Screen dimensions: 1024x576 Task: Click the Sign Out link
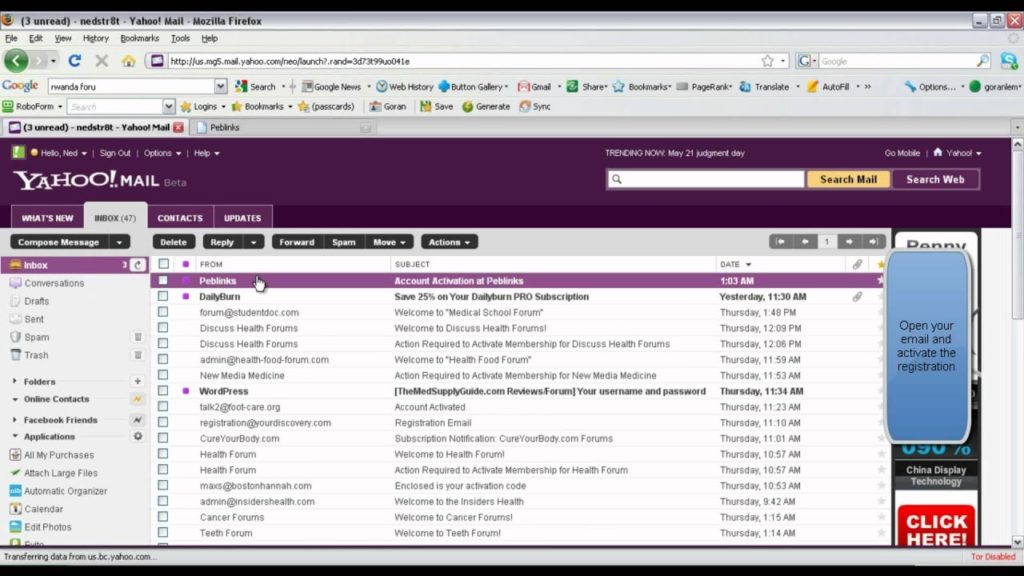point(115,153)
